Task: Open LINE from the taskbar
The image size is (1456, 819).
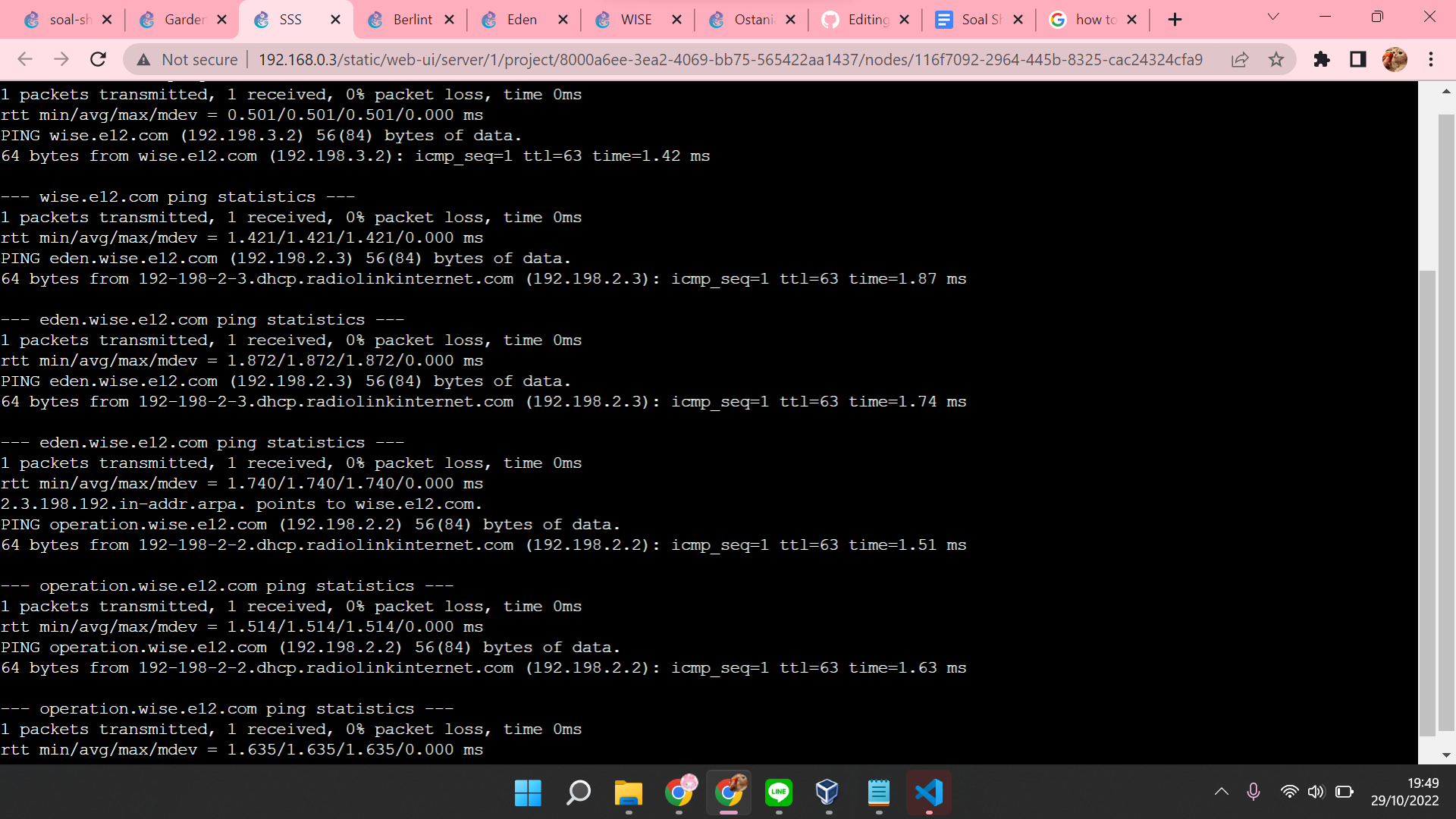Action: point(779,792)
